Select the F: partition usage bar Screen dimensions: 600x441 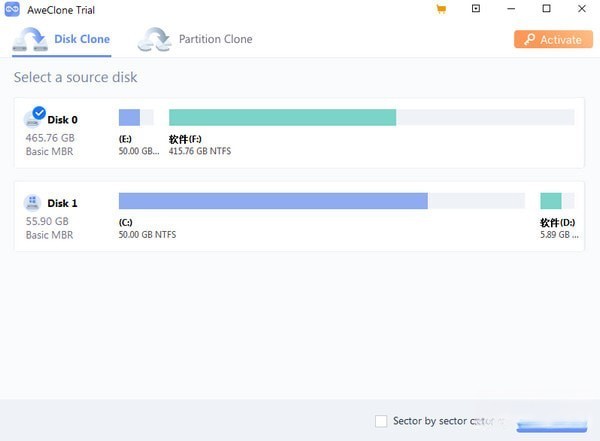[372, 118]
